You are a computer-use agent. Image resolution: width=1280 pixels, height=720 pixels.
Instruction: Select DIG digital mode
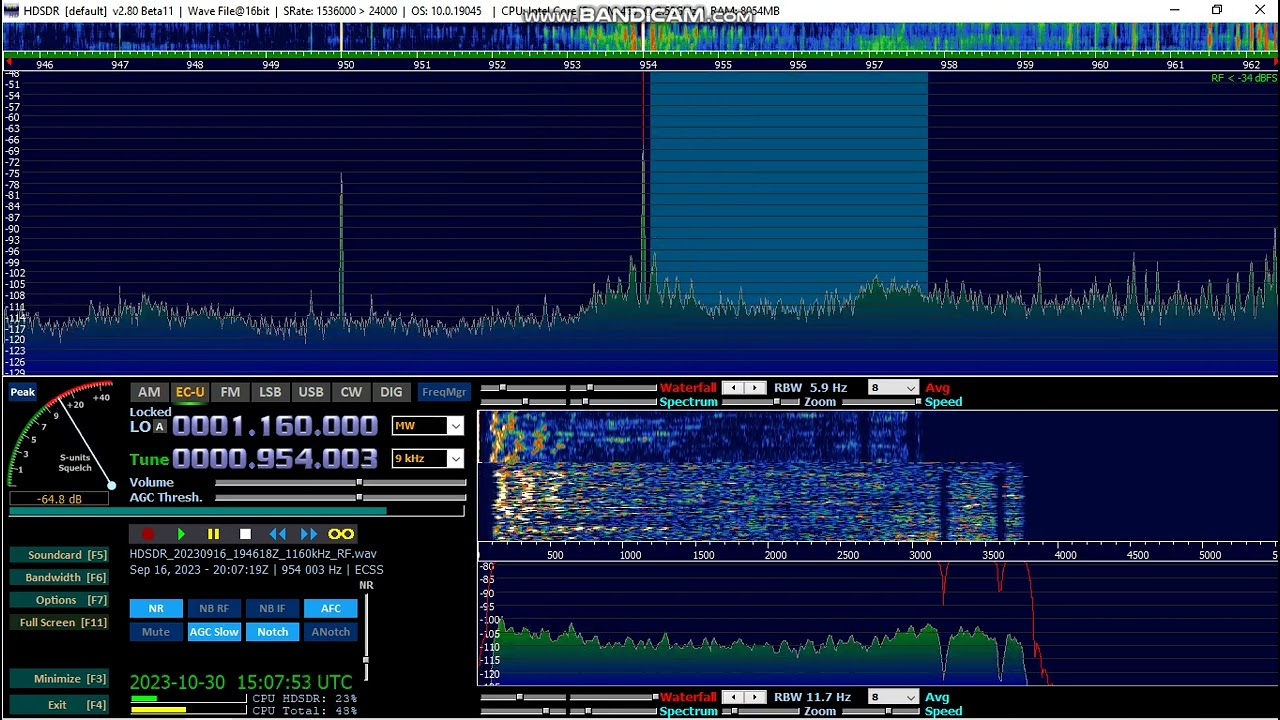coord(391,392)
